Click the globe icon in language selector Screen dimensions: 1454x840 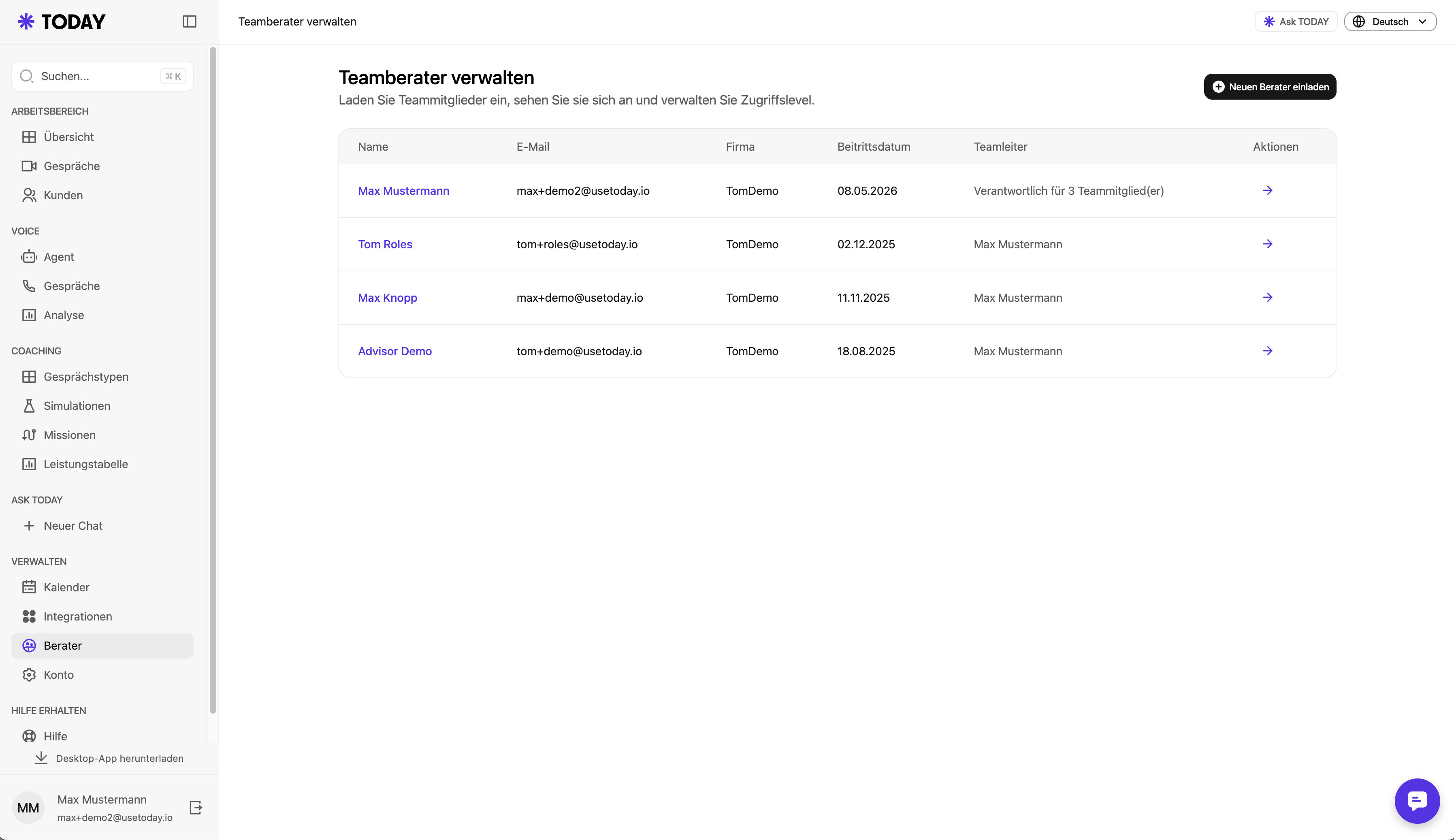click(1359, 21)
